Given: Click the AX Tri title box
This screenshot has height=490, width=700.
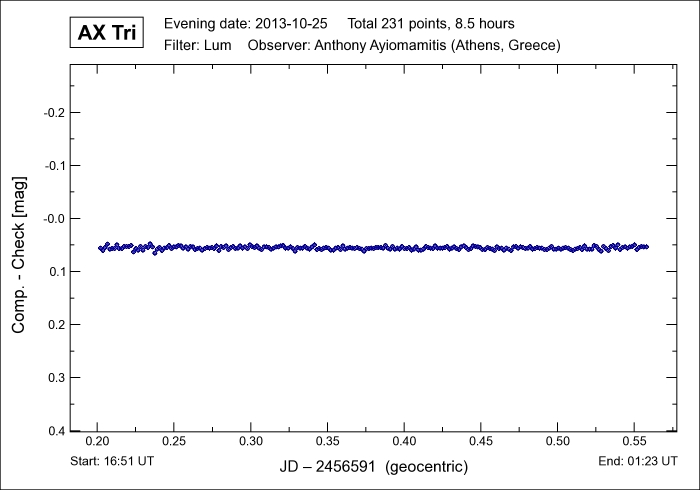Looking at the screenshot, I should (x=106, y=33).
